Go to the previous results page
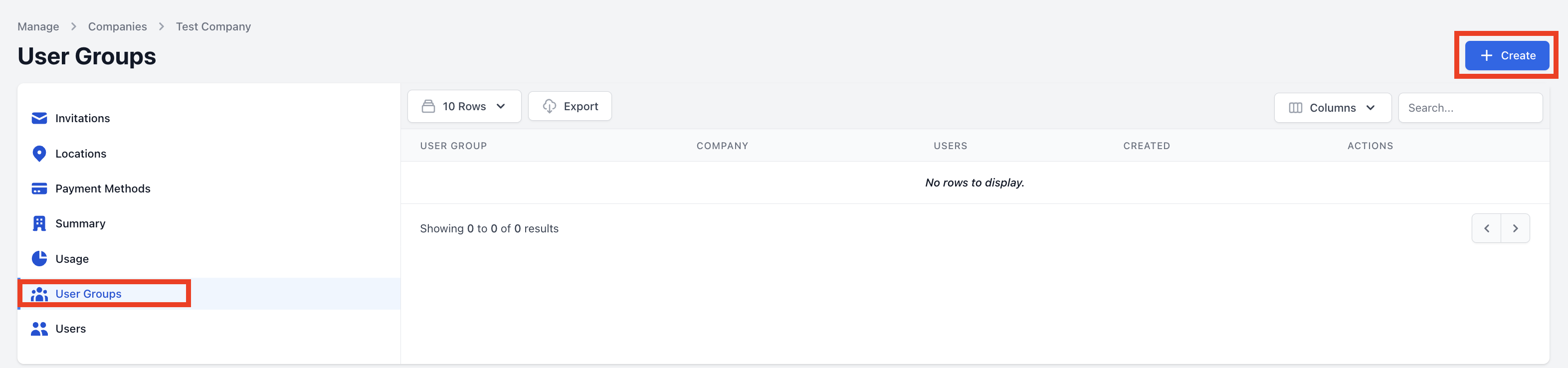The width and height of the screenshot is (1568, 368). (x=1486, y=228)
